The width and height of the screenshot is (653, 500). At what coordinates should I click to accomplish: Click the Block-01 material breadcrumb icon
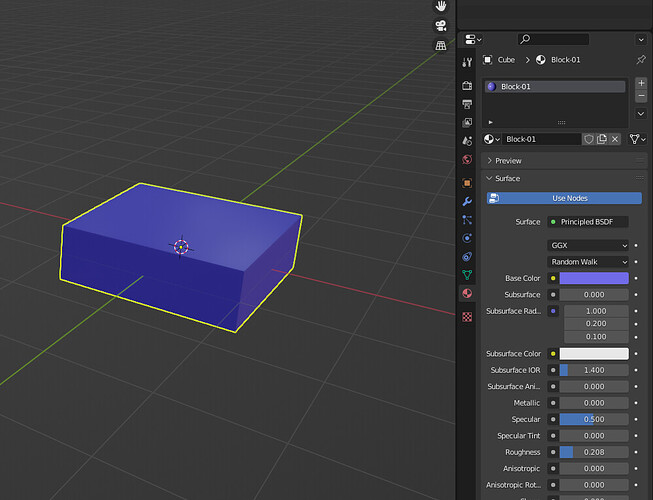click(x=541, y=60)
